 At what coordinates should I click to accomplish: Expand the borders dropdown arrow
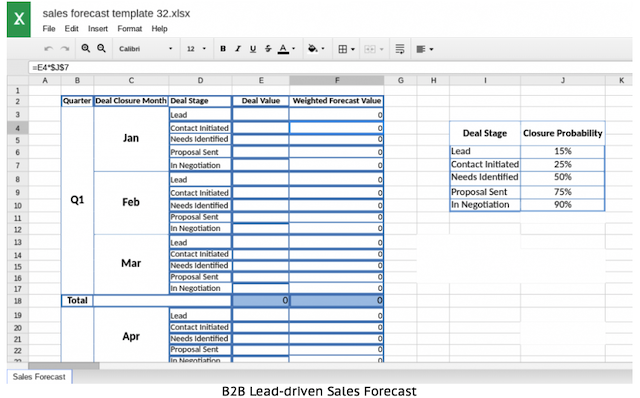click(353, 49)
